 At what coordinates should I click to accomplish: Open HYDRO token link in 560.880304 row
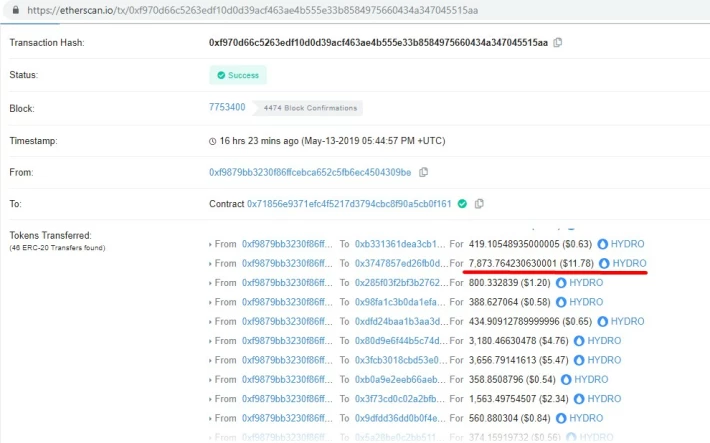(x=586, y=418)
